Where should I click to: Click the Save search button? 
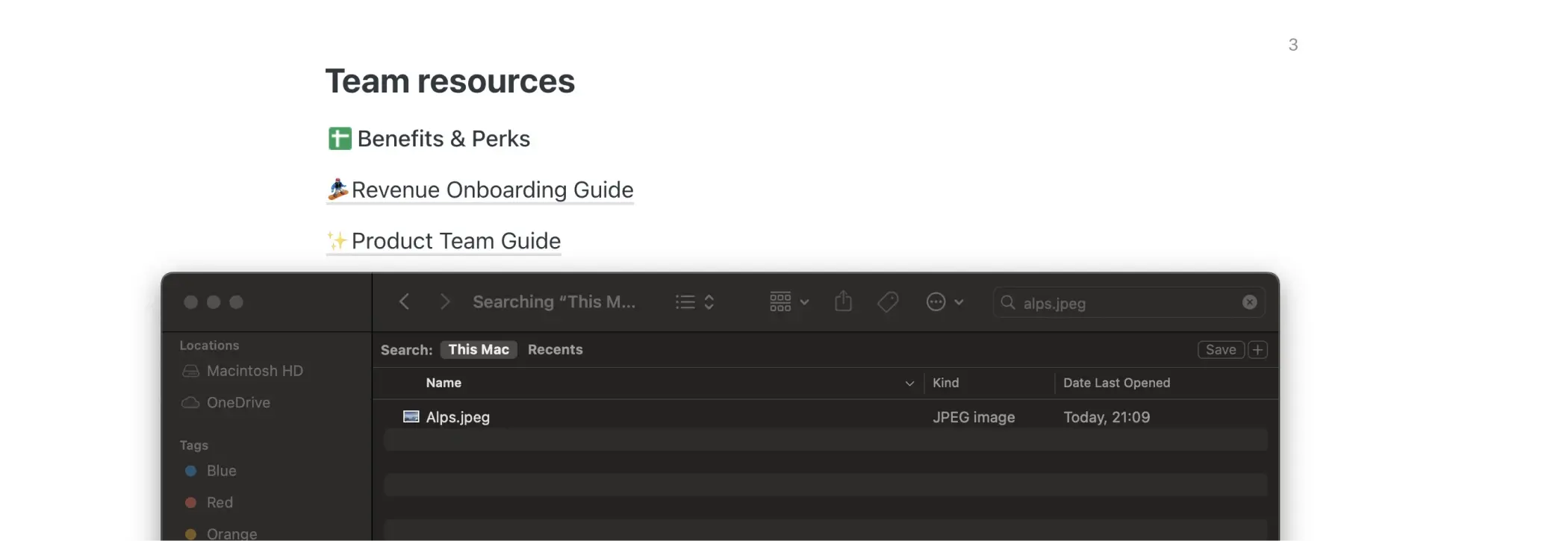tap(1220, 350)
